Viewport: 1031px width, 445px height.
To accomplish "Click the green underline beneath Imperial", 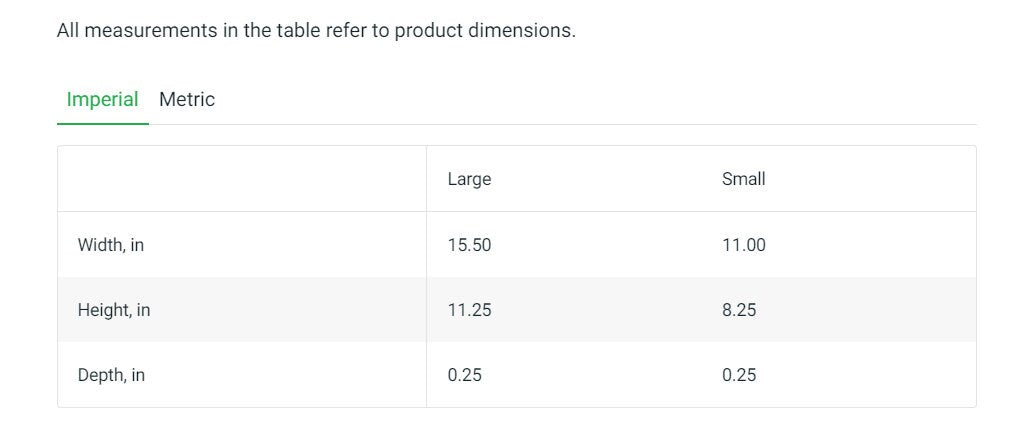I will coord(102,124).
